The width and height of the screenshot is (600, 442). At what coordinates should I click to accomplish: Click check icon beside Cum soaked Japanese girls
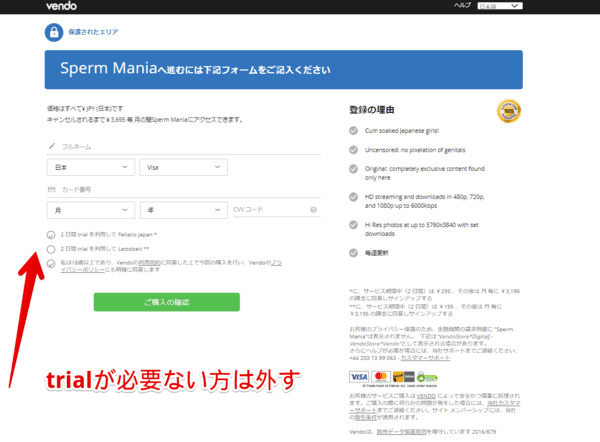(354, 130)
